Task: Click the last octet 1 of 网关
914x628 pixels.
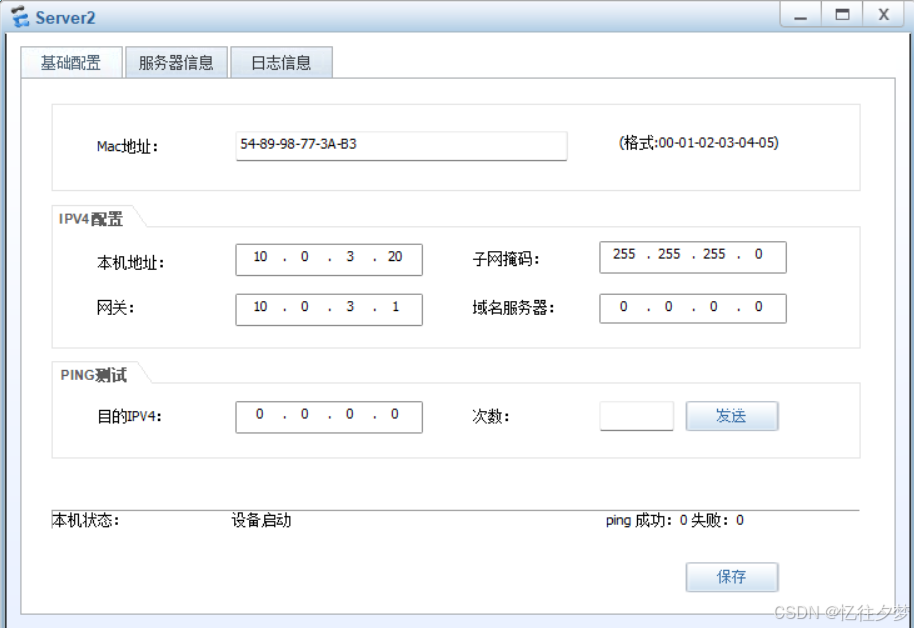Action: [396, 307]
